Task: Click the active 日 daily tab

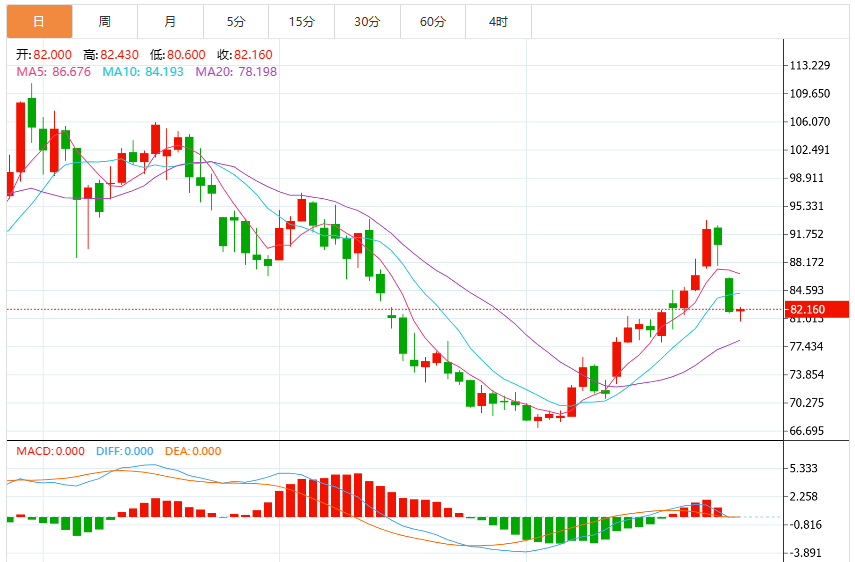Action: [x=39, y=22]
